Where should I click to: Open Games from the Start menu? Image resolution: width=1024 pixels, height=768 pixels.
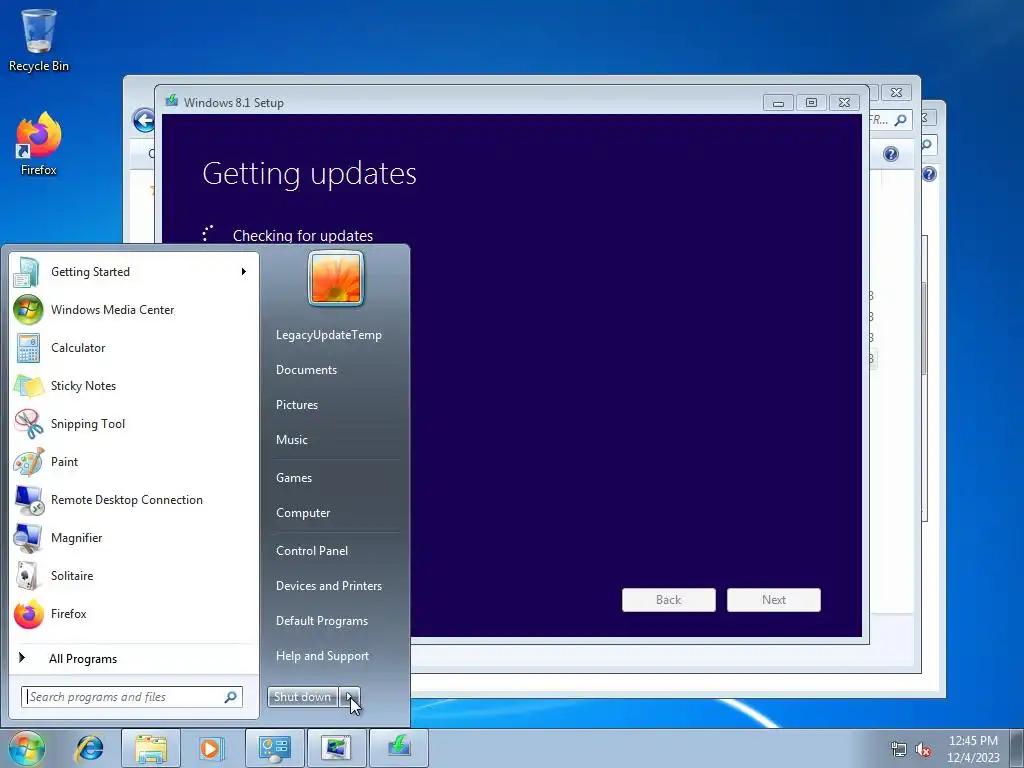pos(294,478)
